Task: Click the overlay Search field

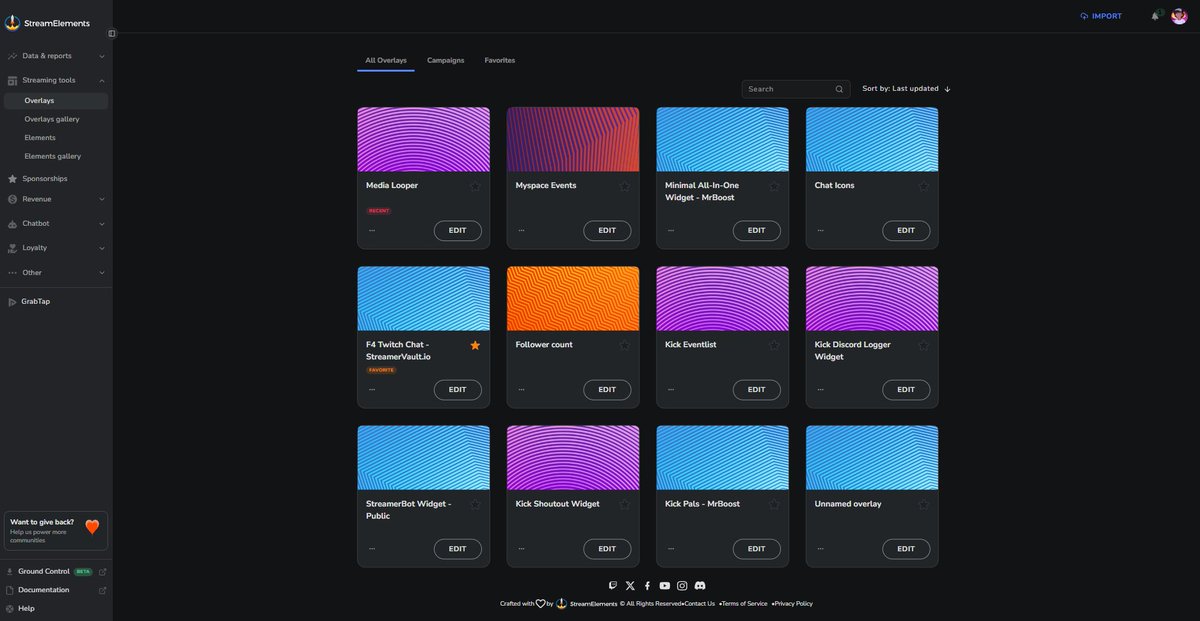Action: point(796,89)
